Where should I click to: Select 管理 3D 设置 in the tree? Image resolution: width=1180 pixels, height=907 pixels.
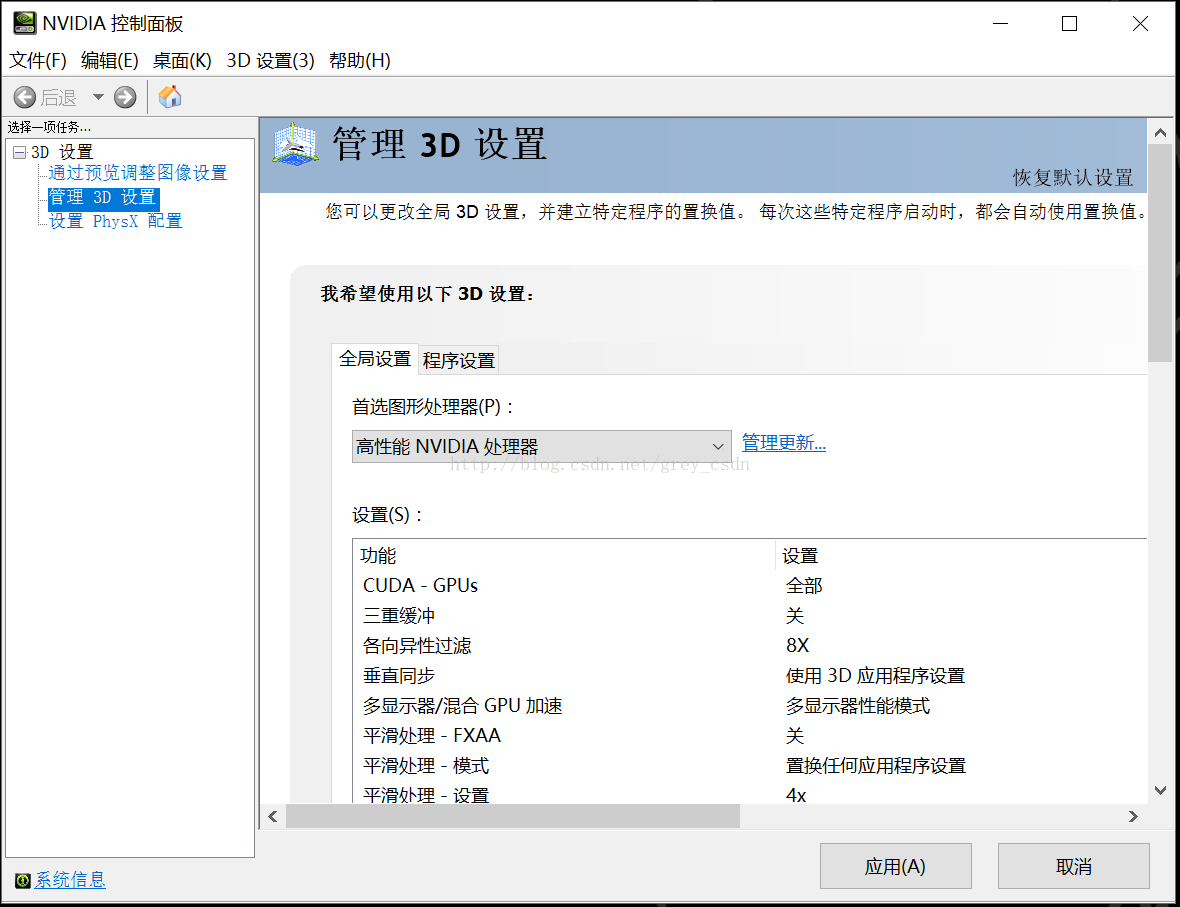coord(103,198)
